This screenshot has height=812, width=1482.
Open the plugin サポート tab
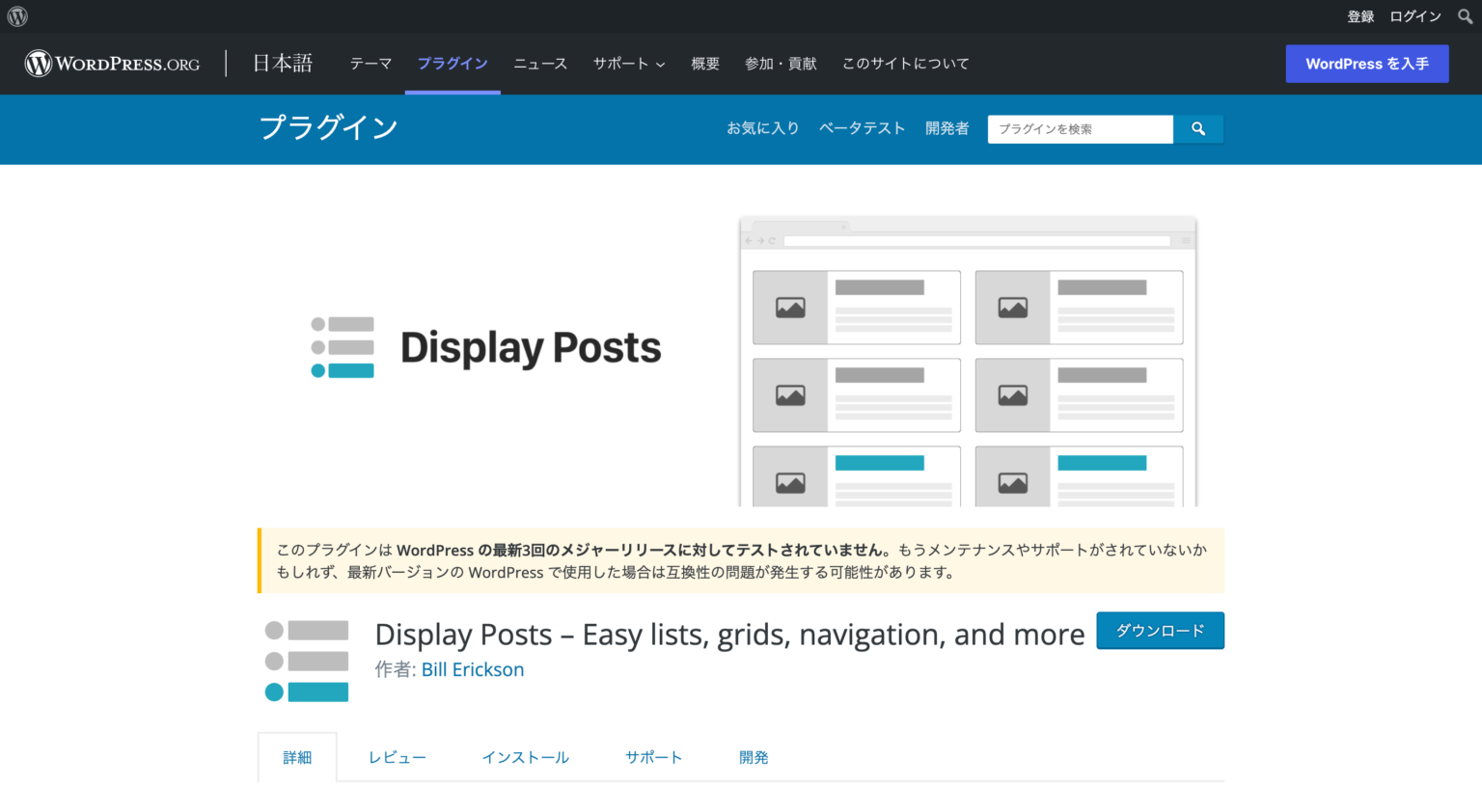[653, 757]
